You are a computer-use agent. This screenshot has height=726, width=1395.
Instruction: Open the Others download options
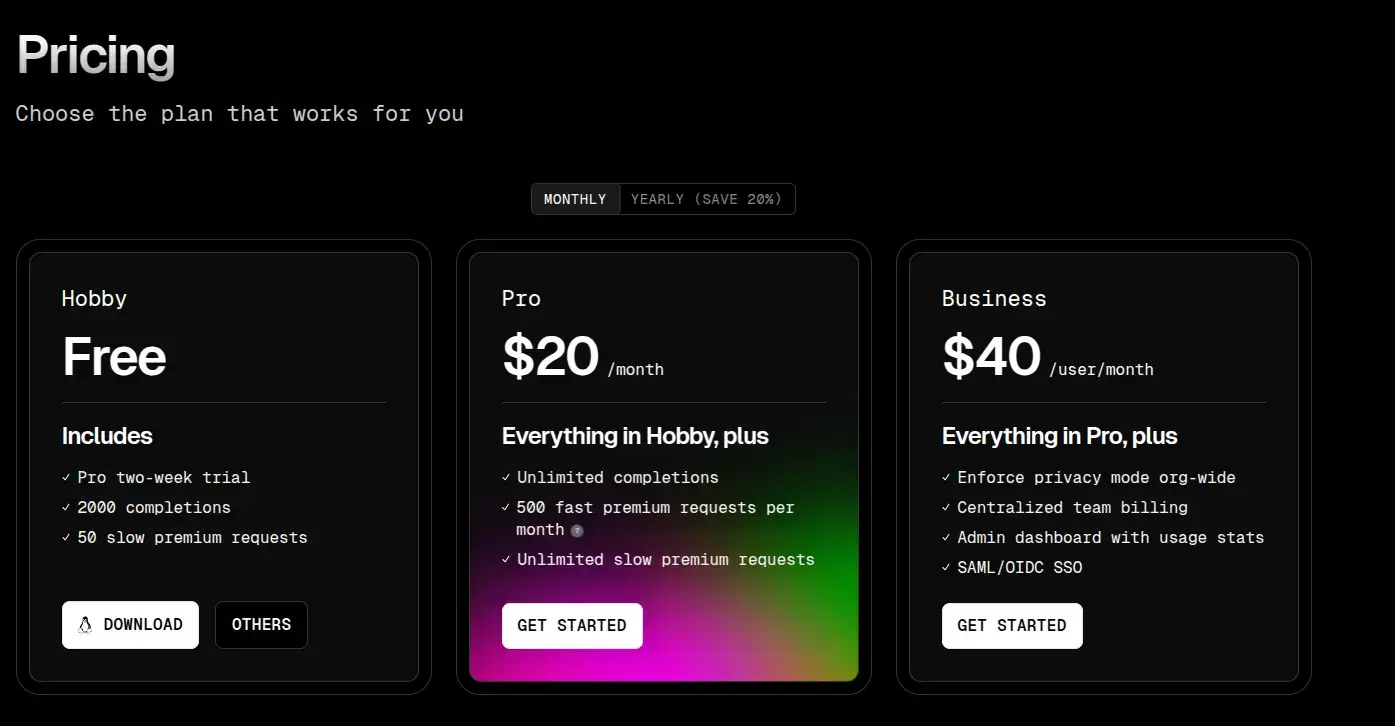(x=261, y=625)
